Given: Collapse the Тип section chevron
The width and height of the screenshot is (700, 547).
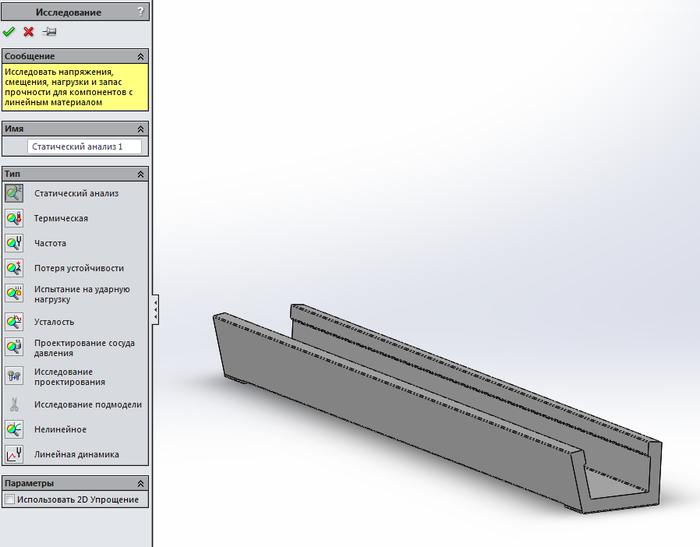Looking at the screenshot, I should 141,174.
